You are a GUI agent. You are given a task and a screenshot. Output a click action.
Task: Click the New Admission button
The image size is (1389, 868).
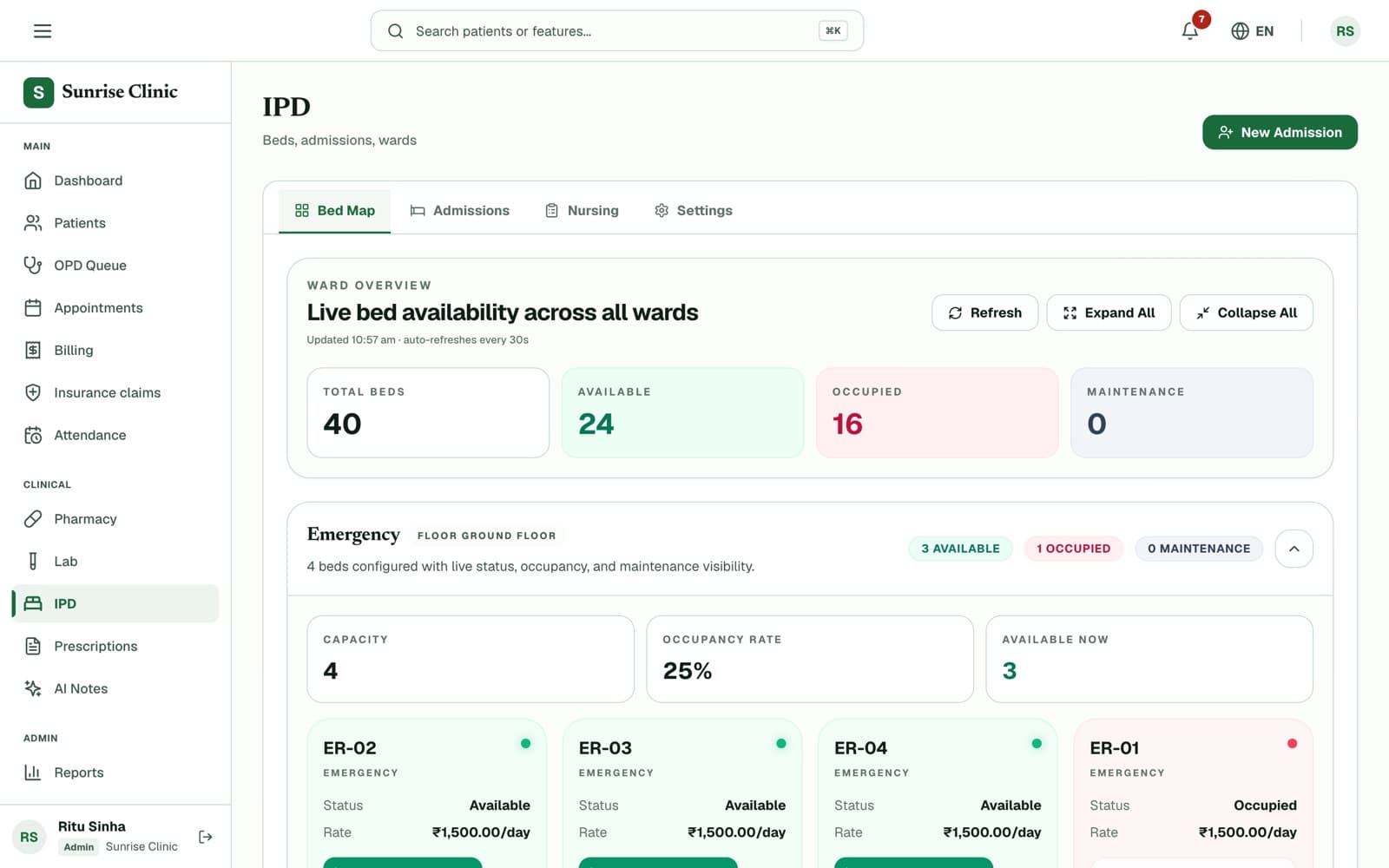[1280, 132]
